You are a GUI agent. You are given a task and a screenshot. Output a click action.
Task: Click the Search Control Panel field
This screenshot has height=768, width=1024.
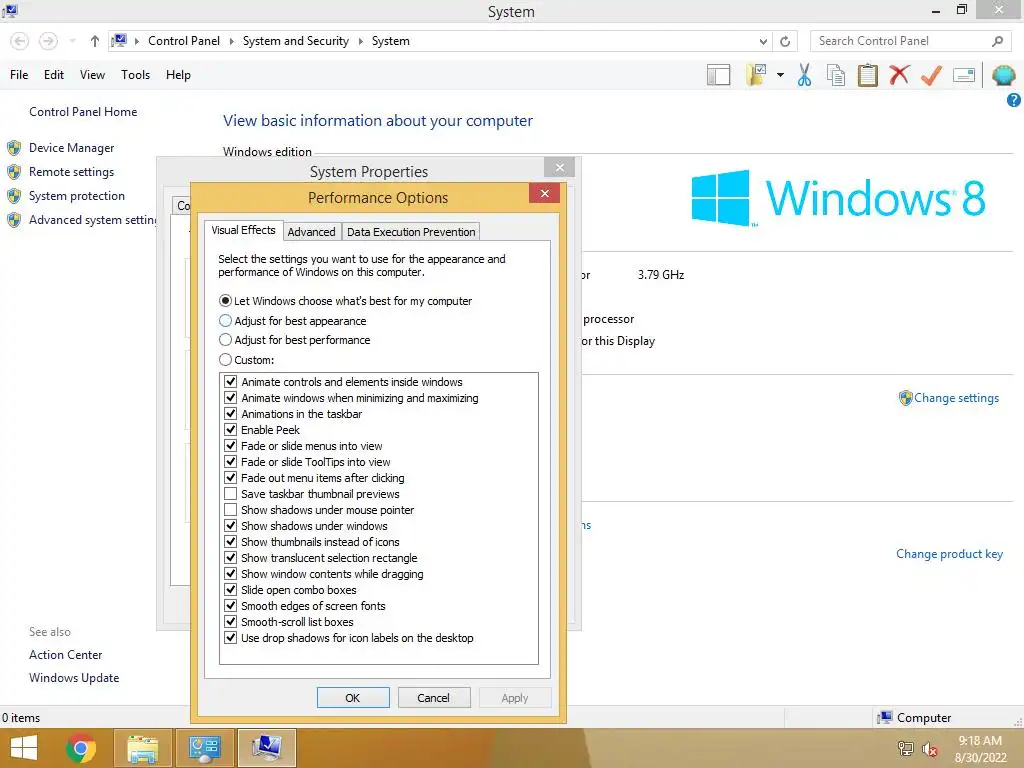coord(912,41)
